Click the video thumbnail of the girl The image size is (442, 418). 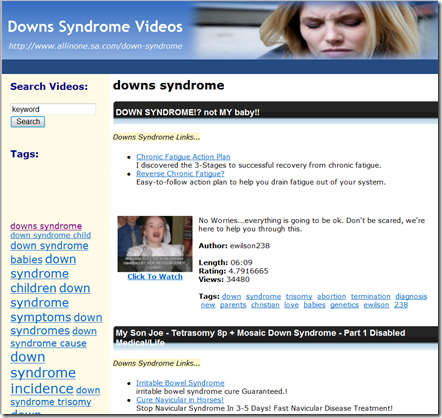pyautogui.click(x=155, y=244)
